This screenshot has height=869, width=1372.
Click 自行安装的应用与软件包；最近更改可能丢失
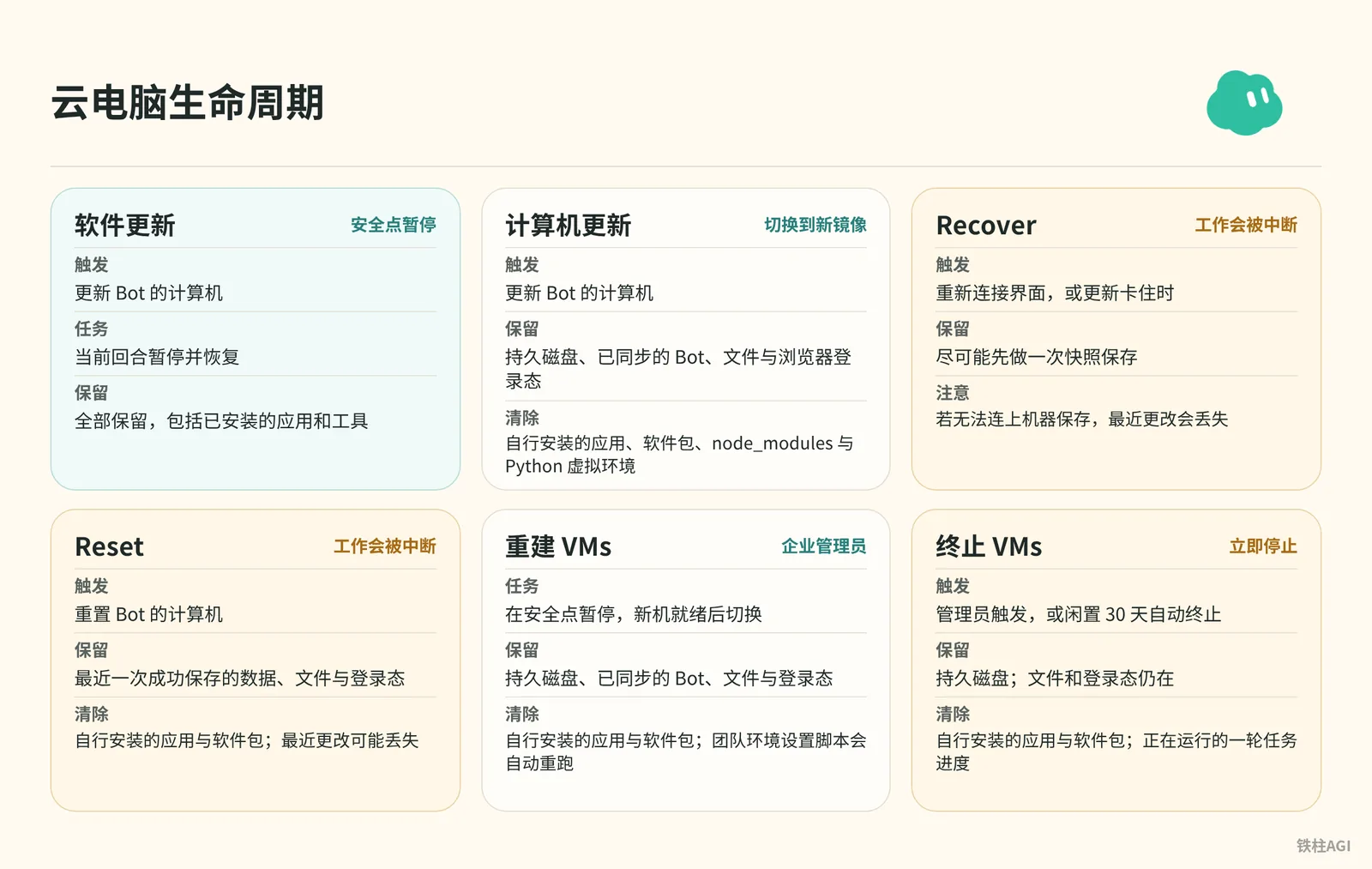pos(247,740)
